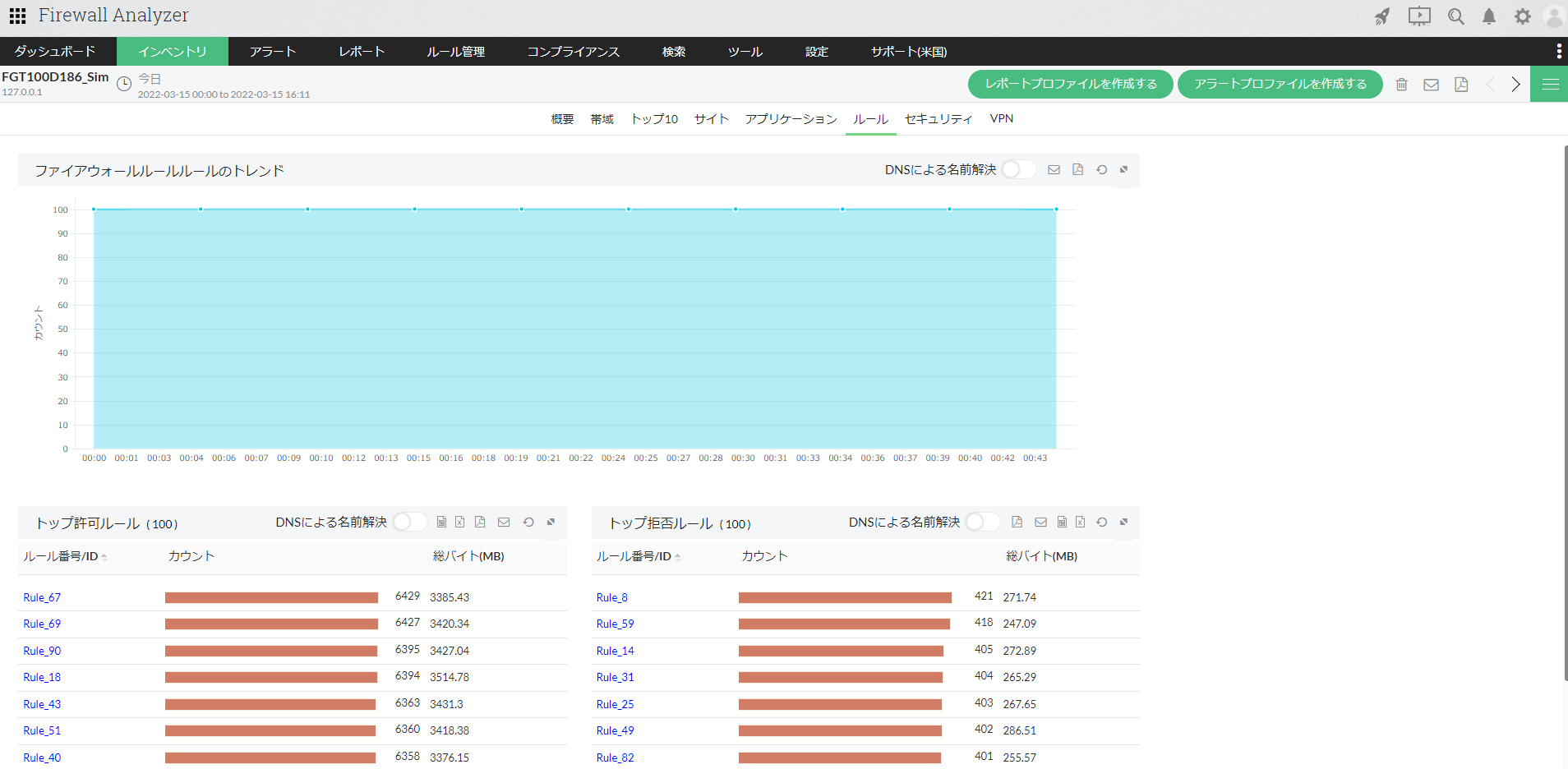The image size is (1568, 769).
Task: Enable DNS name resolution for top denied rules
Action: click(x=982, y=523)
